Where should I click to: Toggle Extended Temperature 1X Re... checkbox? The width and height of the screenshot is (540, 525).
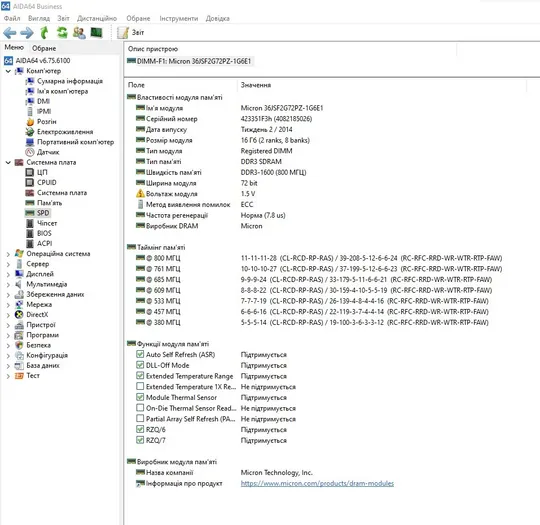pyautogui.click(x=140, y=386)
